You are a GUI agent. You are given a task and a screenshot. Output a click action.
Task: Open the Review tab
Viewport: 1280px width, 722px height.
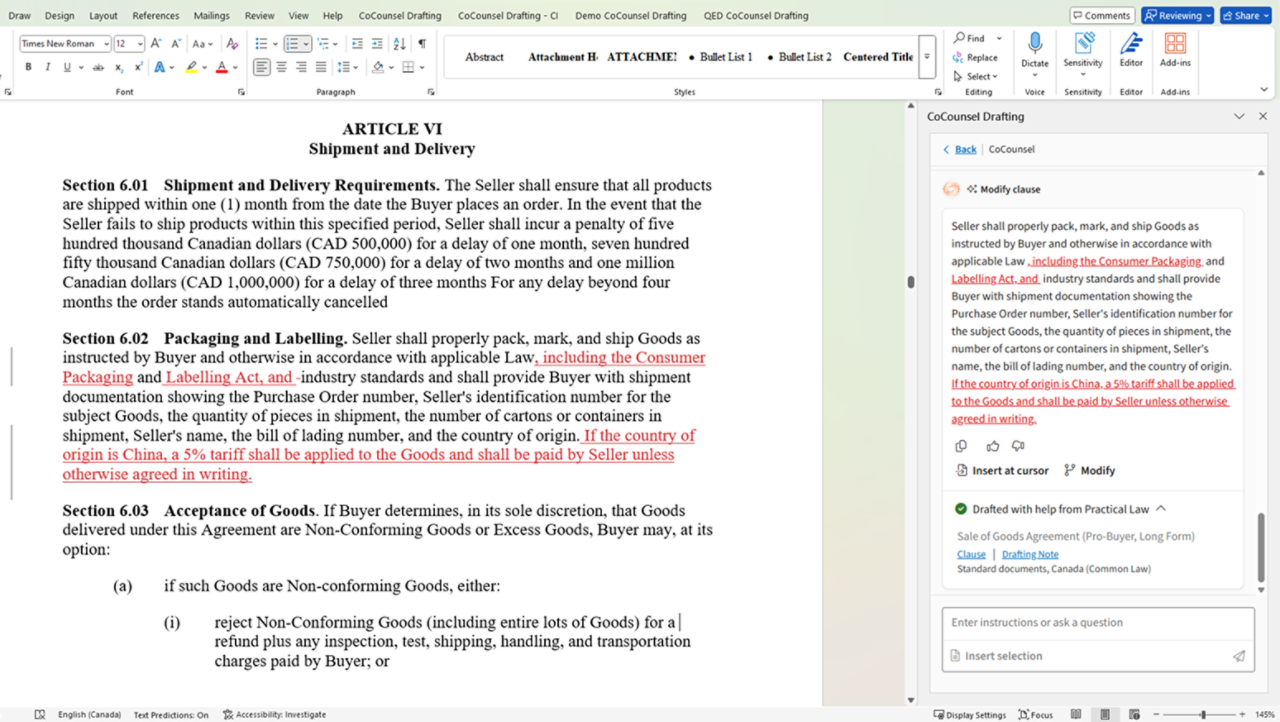click(259, 16)
